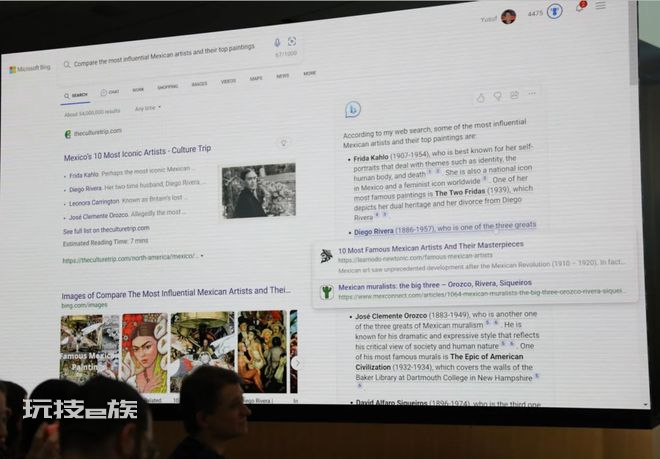The width and height of the screenshot is (660, 459).
Task: Open visual search camera icon
Action: [x=292, y=41]
